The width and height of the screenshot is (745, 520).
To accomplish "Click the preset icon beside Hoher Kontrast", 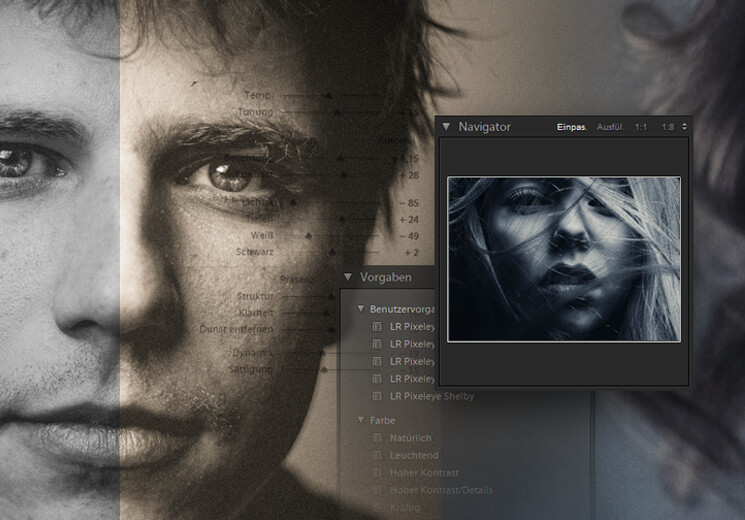I will point(377,473).
